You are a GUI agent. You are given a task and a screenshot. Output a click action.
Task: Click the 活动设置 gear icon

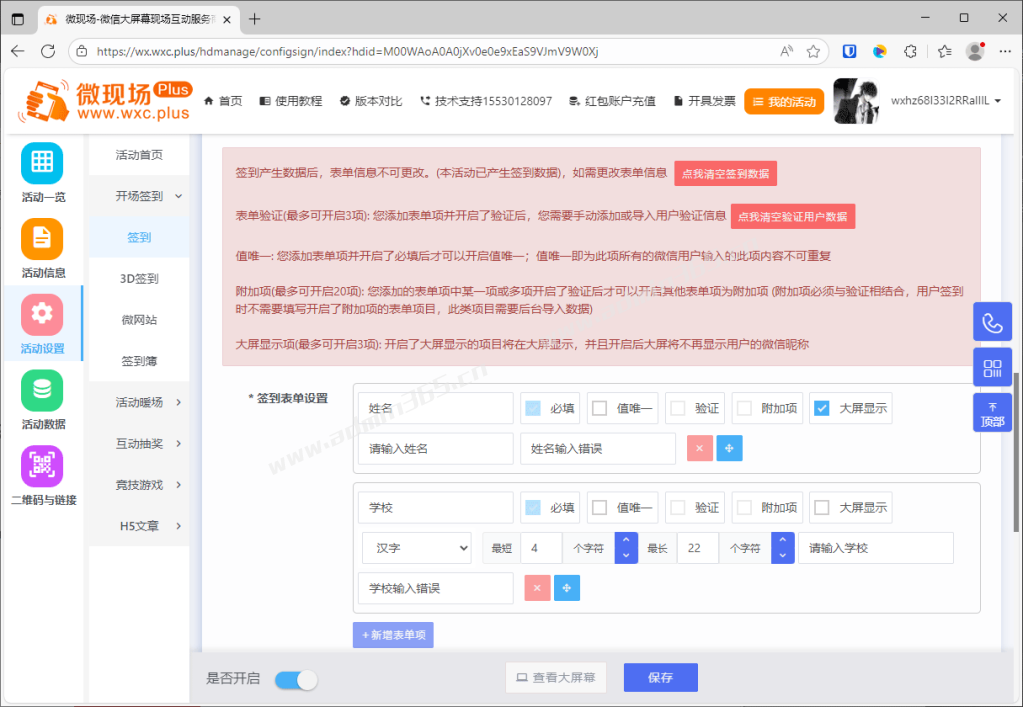[41, 312]
